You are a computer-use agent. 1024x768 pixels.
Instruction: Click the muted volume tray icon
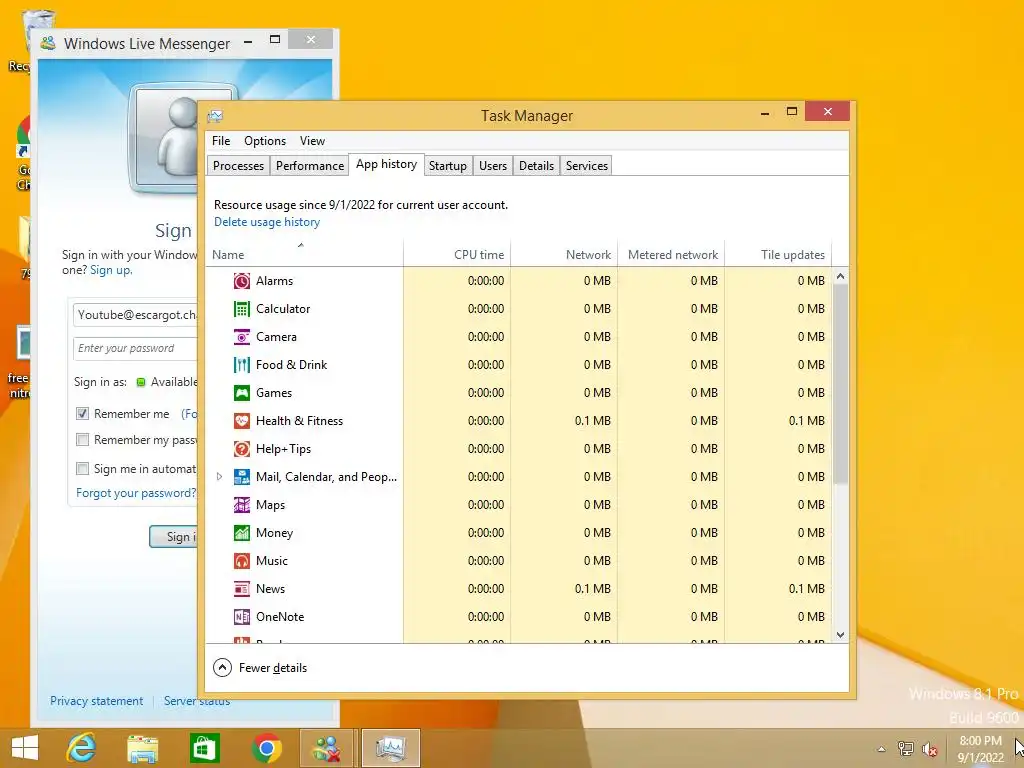tap(930, 749)
